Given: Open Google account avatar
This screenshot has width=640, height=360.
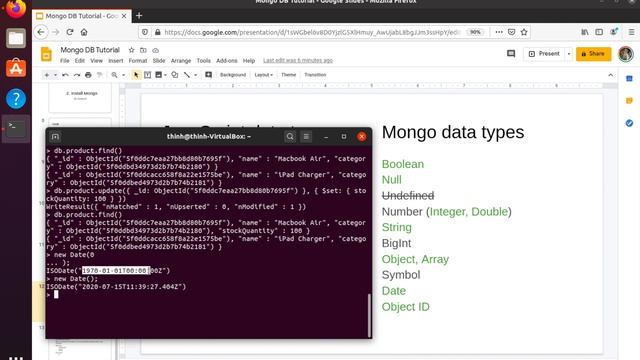Looking at the screenshot, I should point(625,54).
